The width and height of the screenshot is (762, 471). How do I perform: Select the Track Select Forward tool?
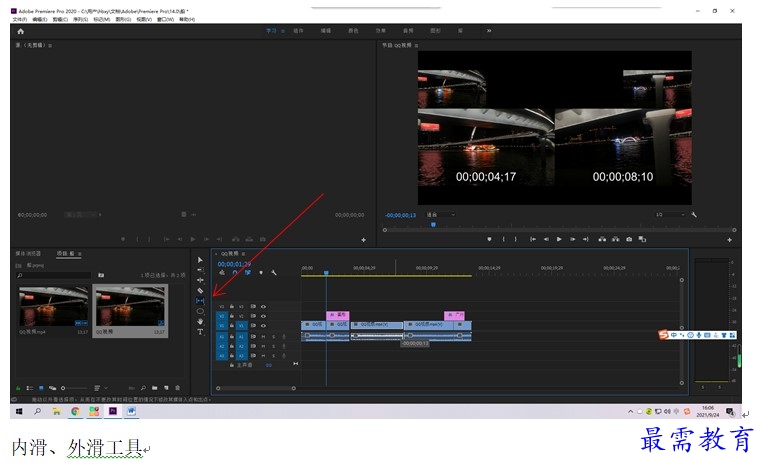(x=200, y=270)
